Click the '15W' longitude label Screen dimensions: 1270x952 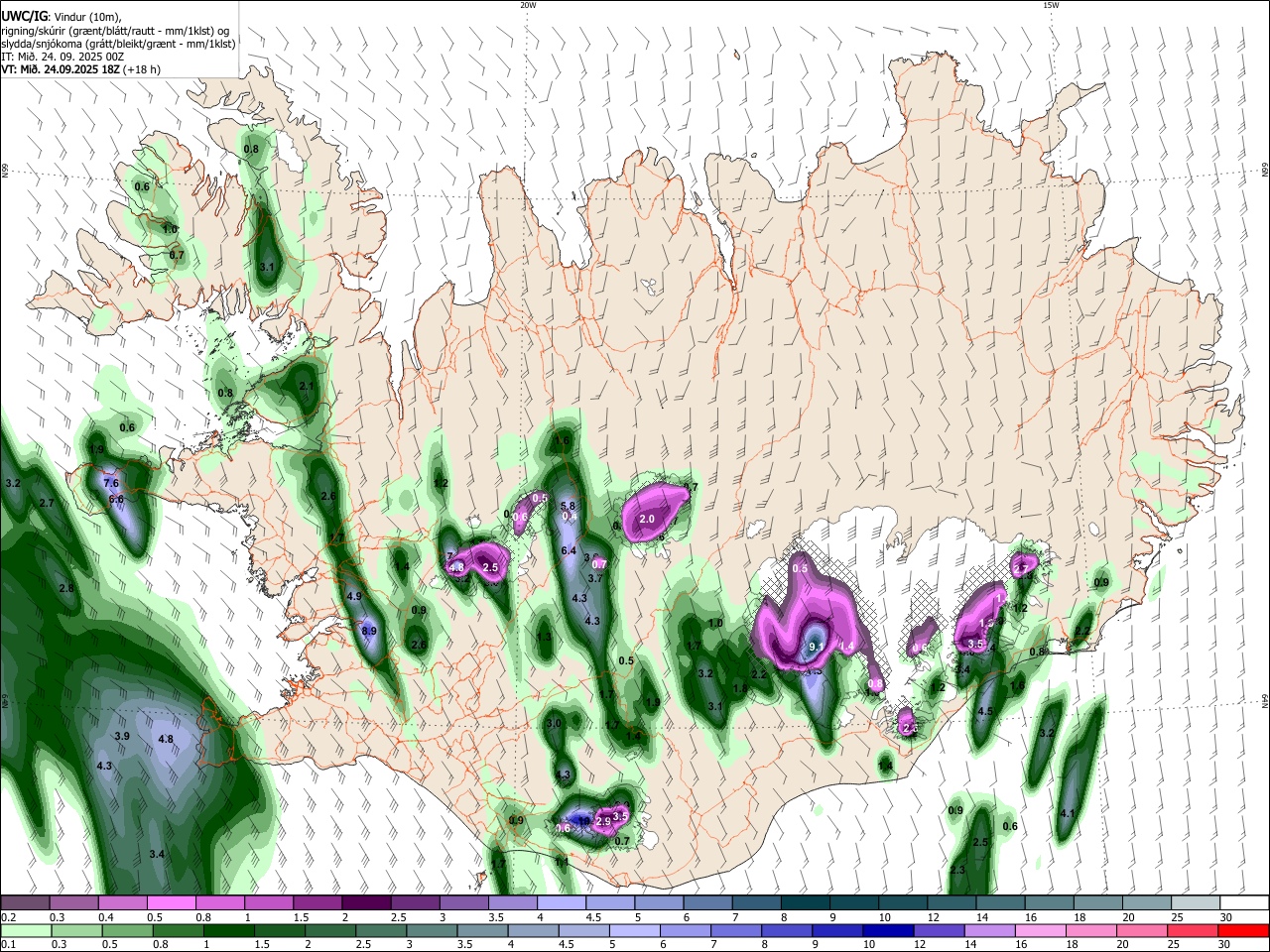coord(1051,5)
